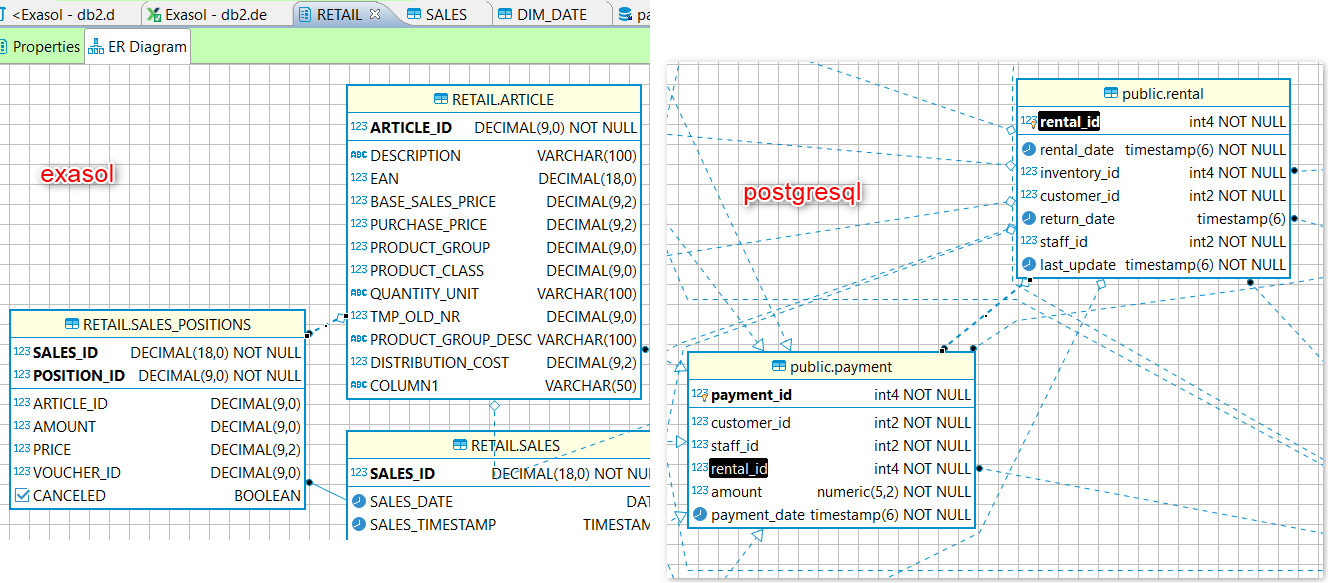Select the highlighted rental_id in public.payment

pos(737,468)
